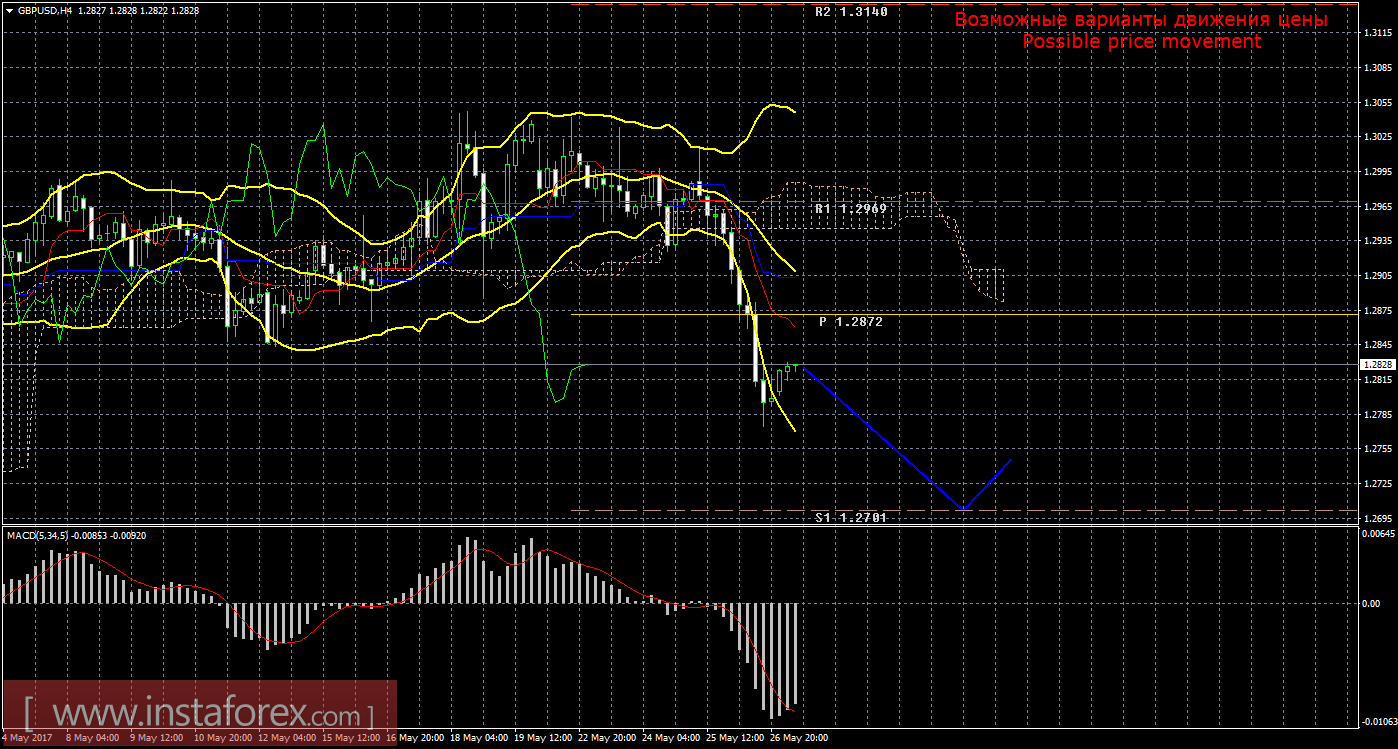
Task: Click the 1.2755 price axis label
Action: (x=1377, y=449)
